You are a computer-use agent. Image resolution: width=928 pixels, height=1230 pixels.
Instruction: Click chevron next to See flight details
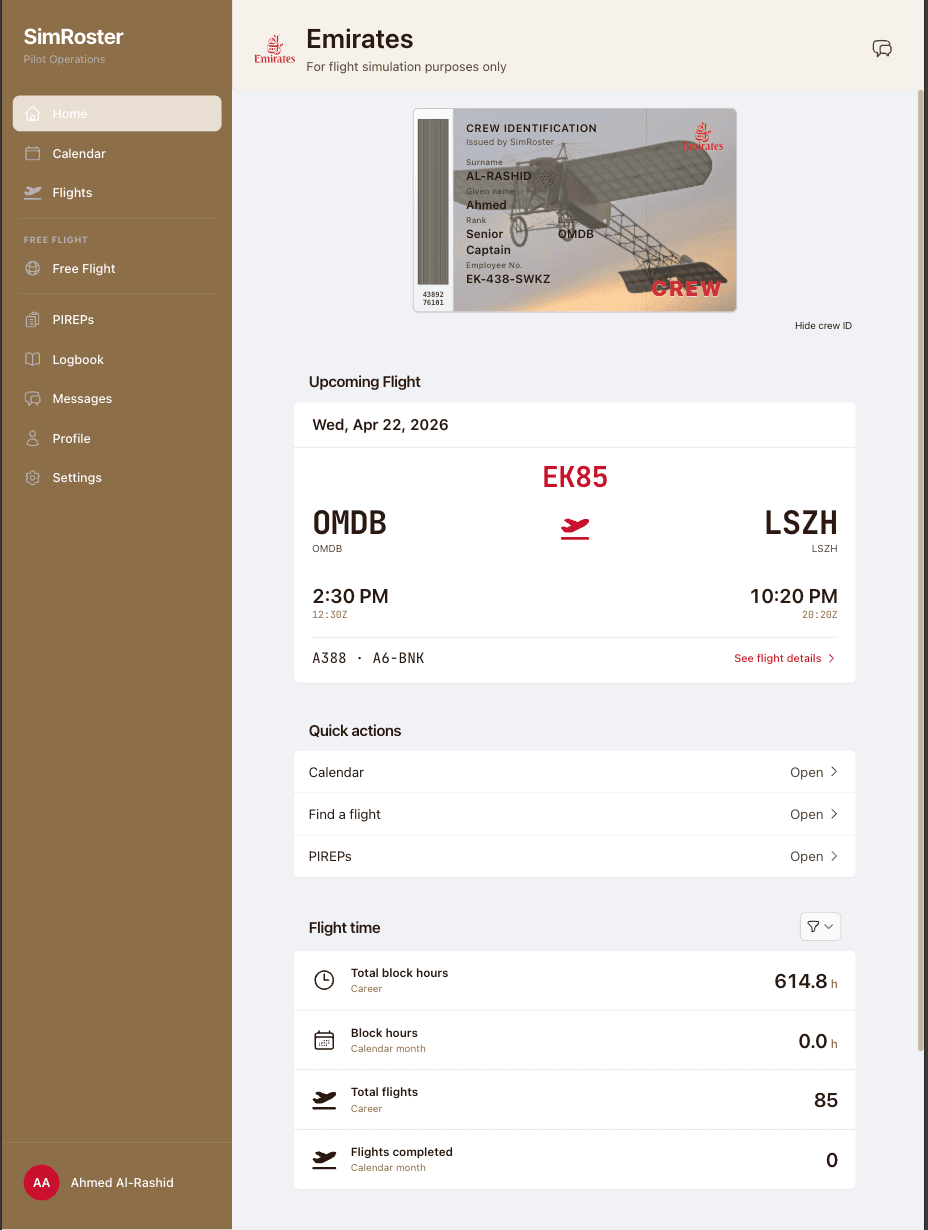(831, 659)
